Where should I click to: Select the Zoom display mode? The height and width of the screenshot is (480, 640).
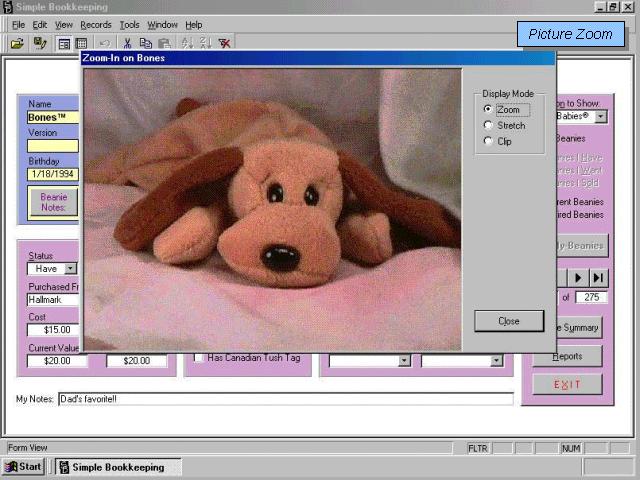[488, 109]
